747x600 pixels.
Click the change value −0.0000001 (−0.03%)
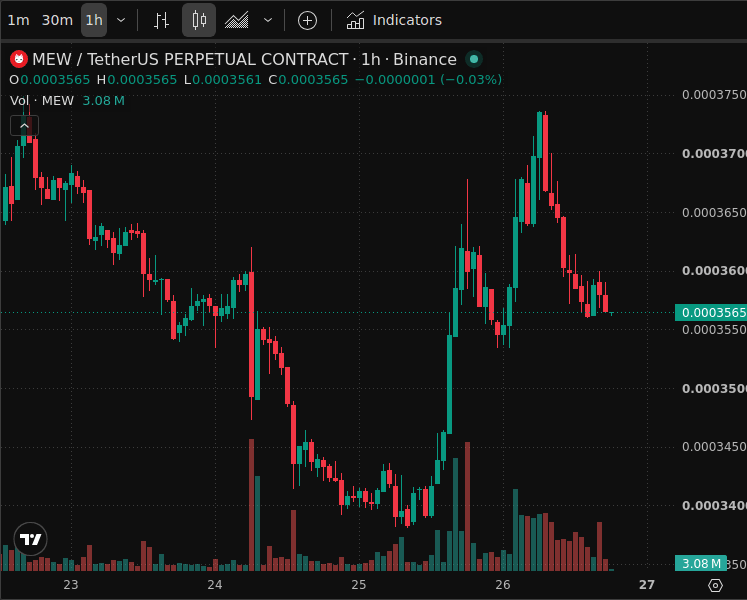click(x=429, y=80)
